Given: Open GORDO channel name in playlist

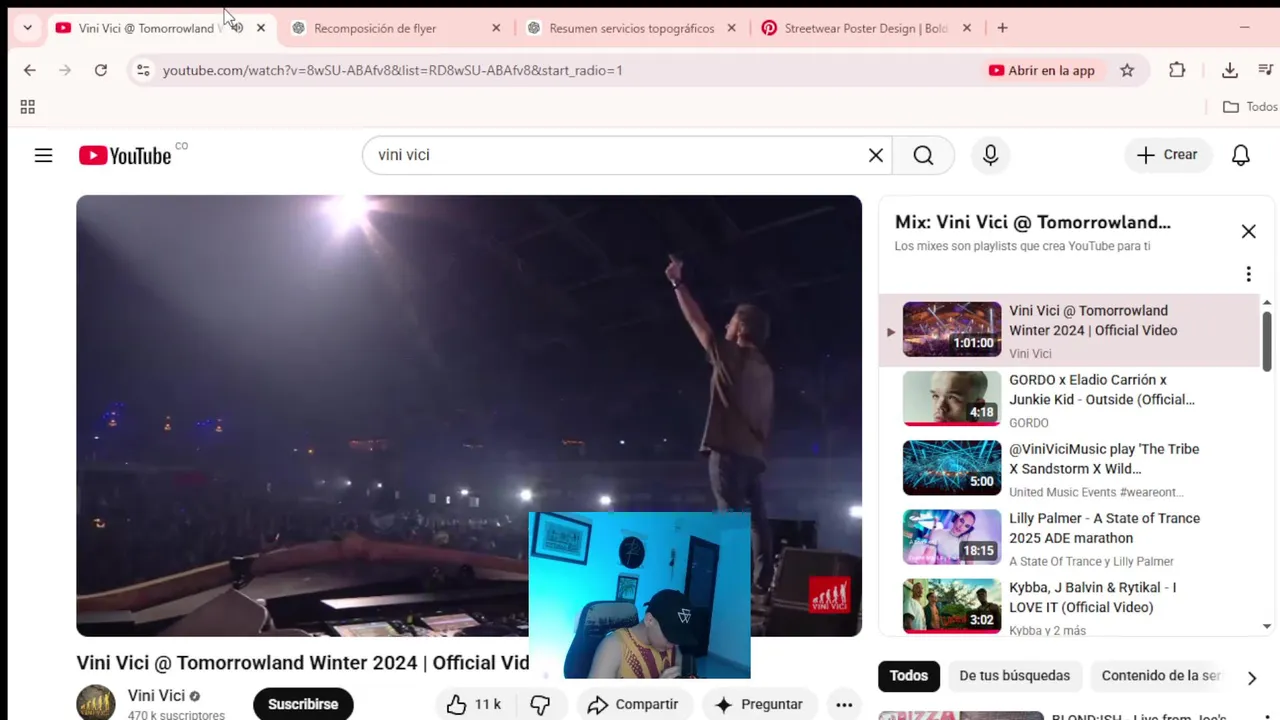Looking at the screenshot, I should pos(1028,423).
